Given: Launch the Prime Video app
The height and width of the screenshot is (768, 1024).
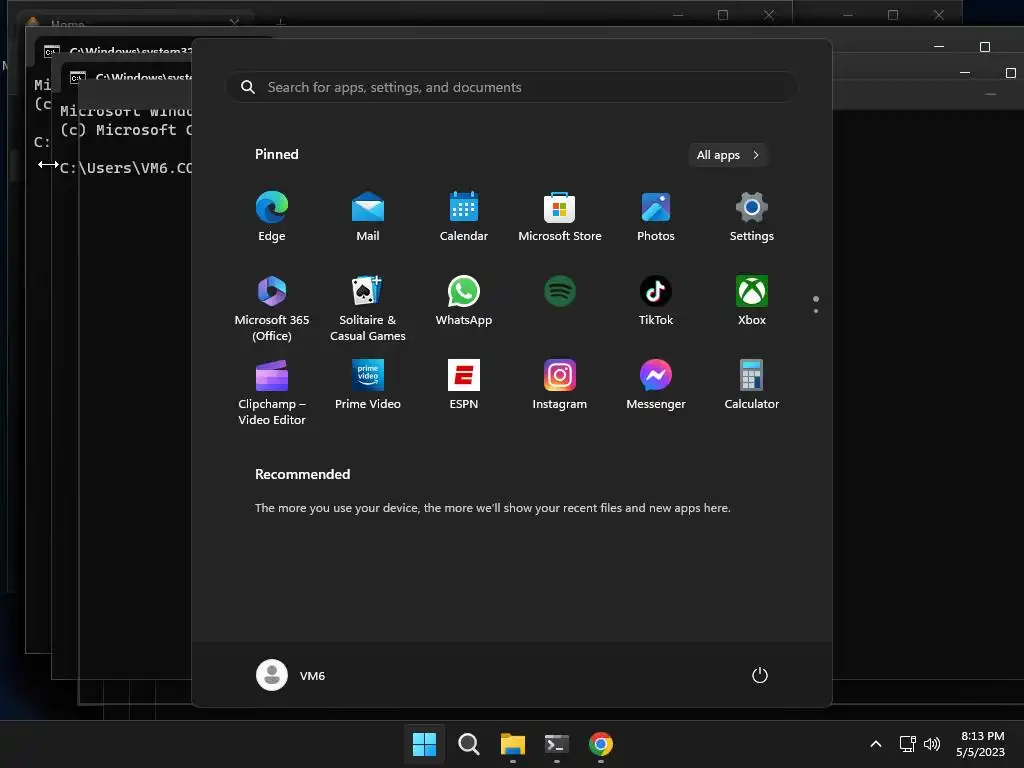Looking at the screenshot, I should coord(368,385).
